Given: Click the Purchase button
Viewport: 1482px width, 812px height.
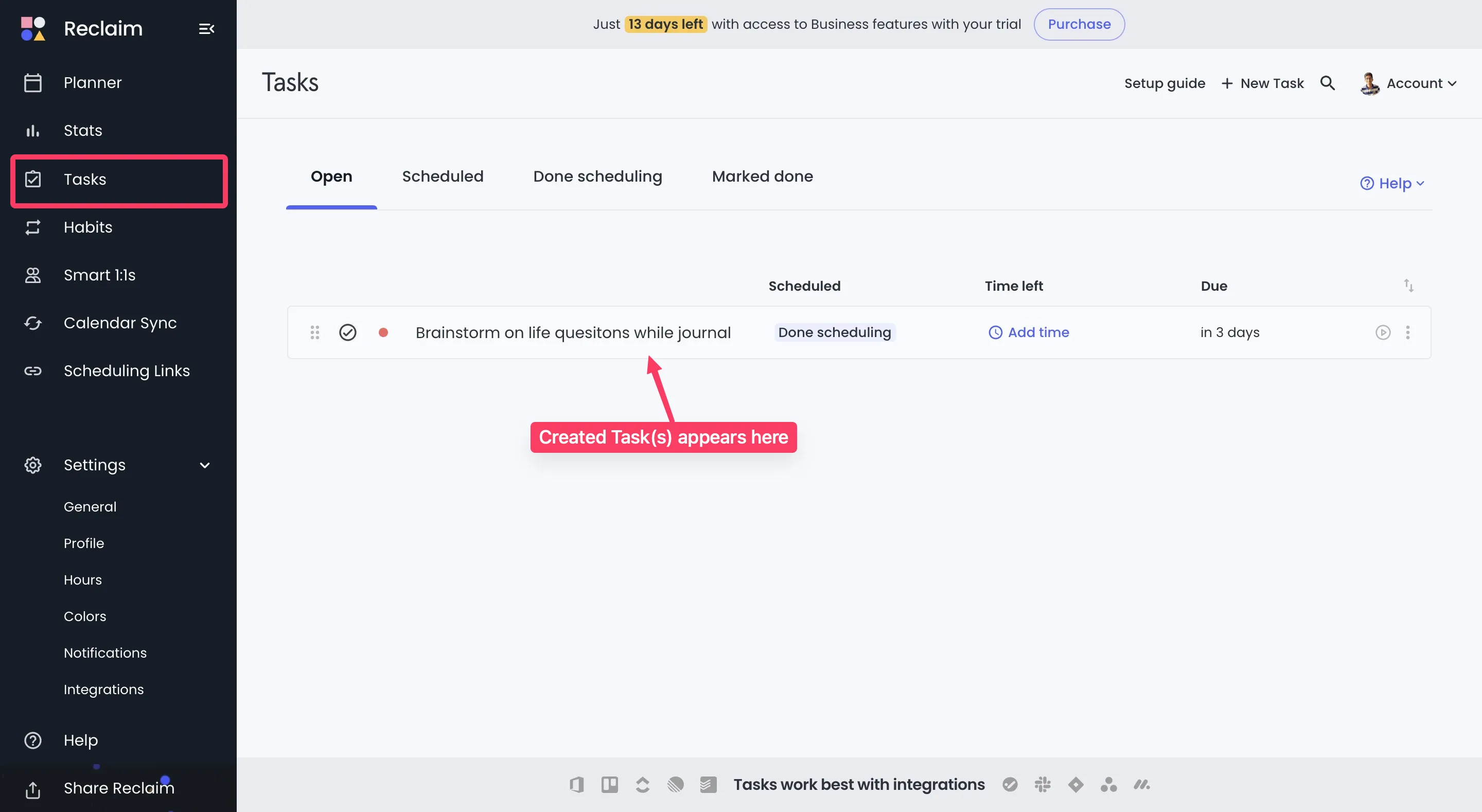Looking at the screenshot, I should [x=1079, y=24].
